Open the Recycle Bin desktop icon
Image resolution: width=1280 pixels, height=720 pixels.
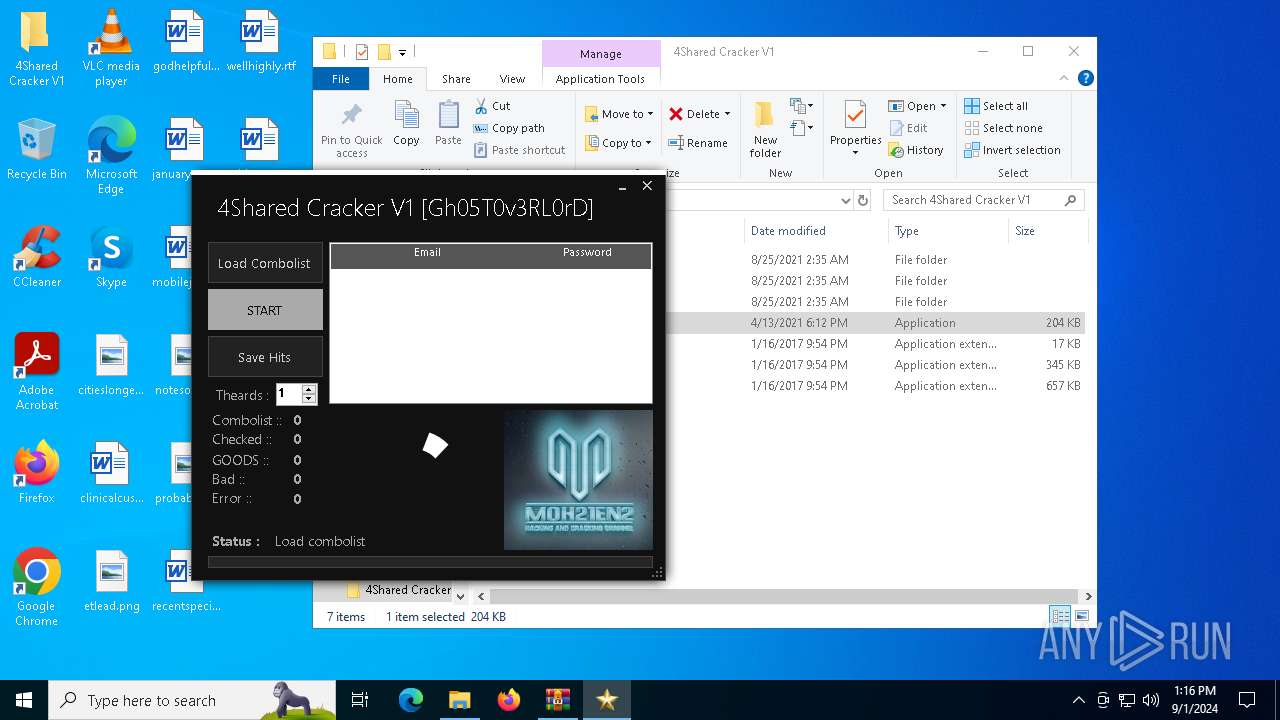(x=36, y=149)
